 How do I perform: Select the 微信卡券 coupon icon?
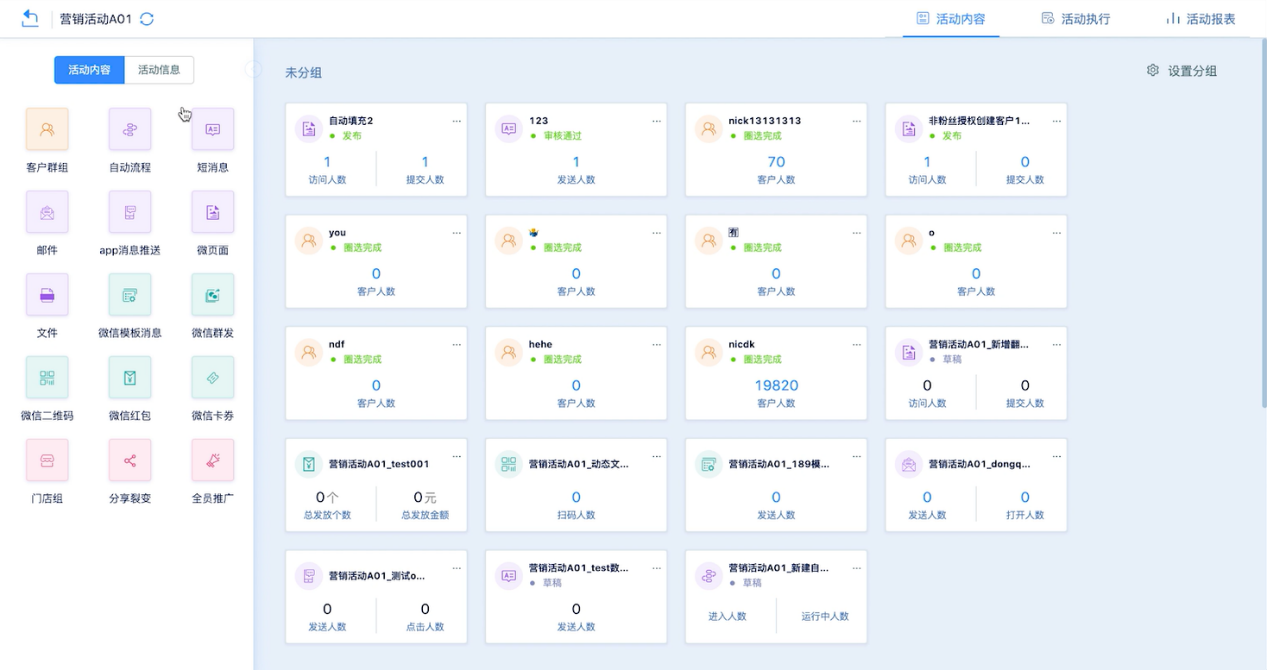(x=212, y=377)
